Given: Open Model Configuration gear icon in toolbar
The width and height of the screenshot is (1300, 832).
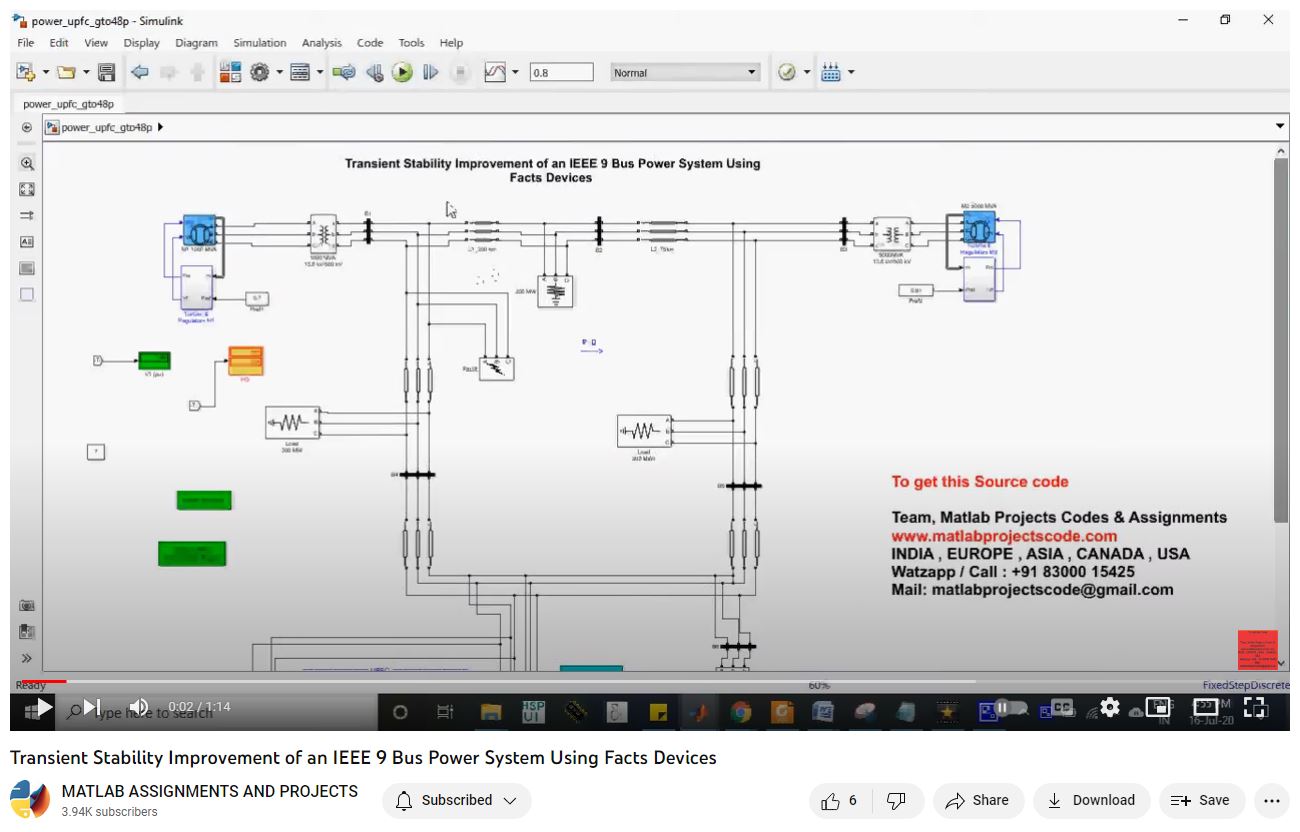Looking at the screenshot, I should (x=260, y=72).
